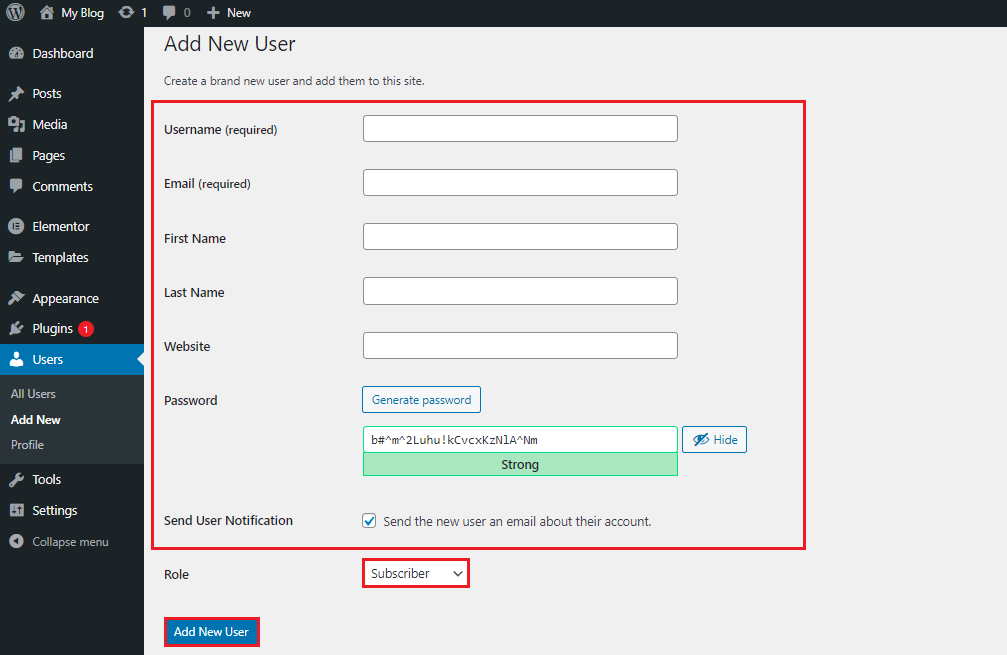This screenshot has height=655, width=1007.
Task: Uncheck Send User Notification email option
Action: click(369, 520)
